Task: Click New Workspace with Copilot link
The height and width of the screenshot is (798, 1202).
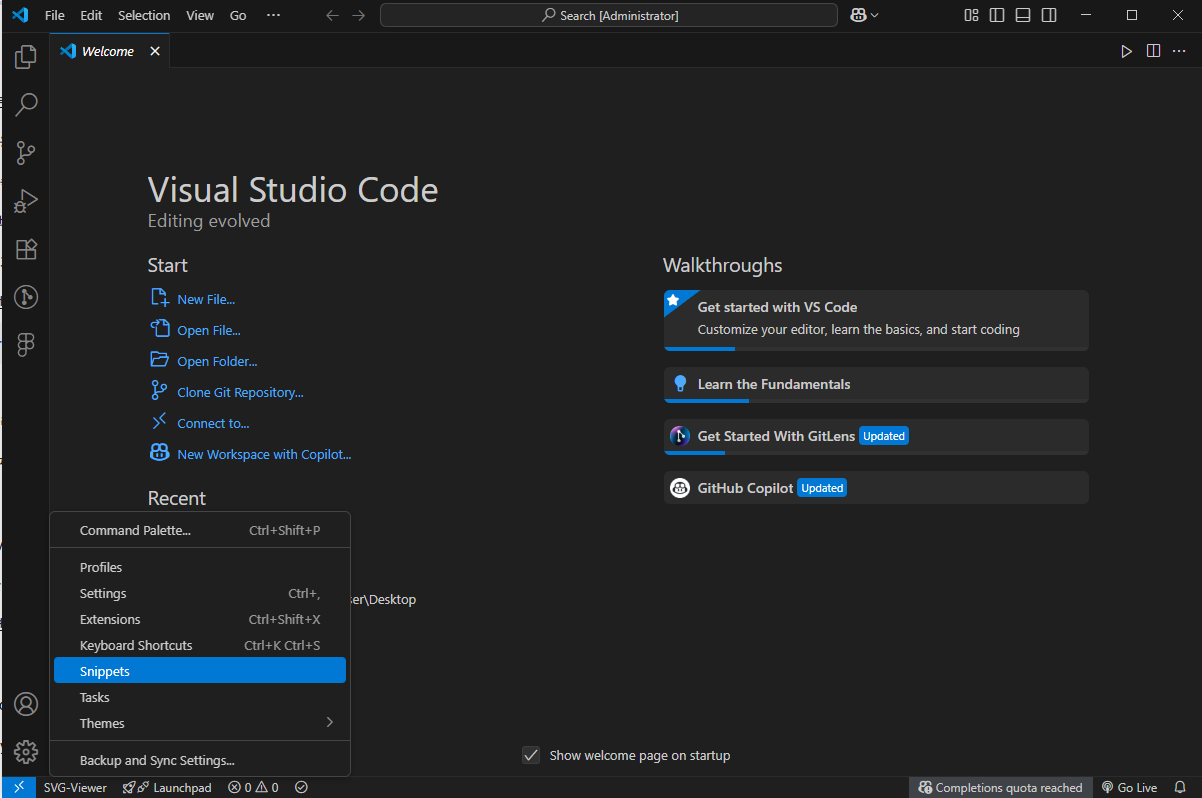Action: pos(264,454)
